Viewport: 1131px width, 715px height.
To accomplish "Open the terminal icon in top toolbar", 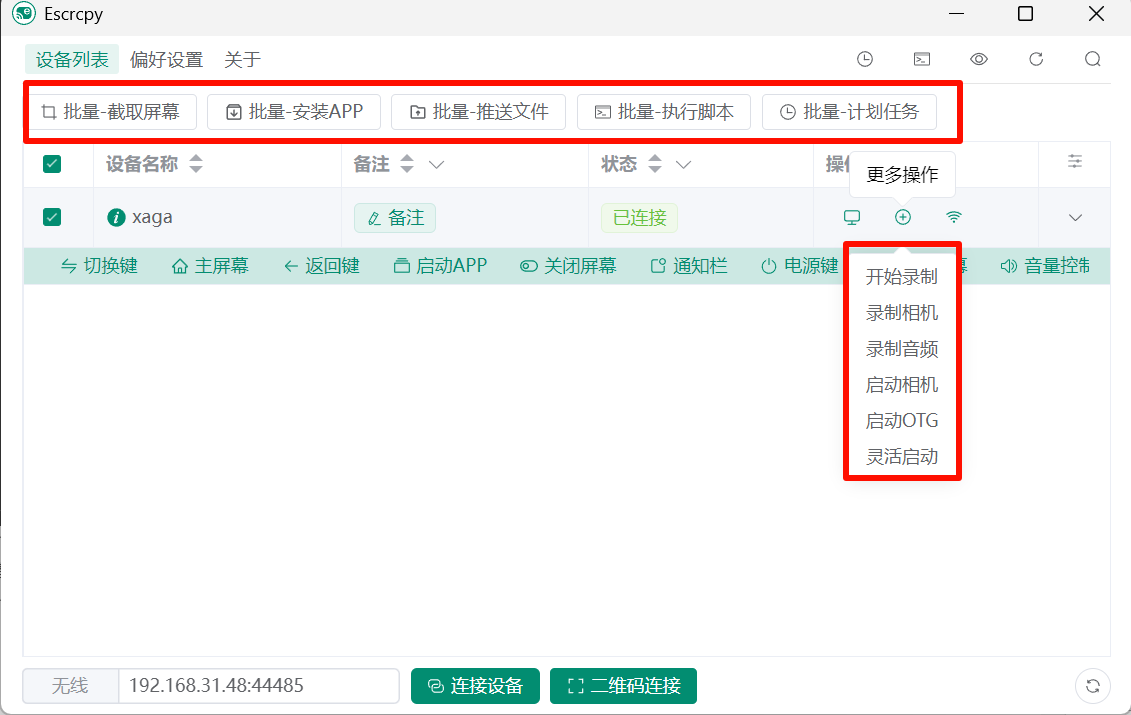I will point(922,59).
